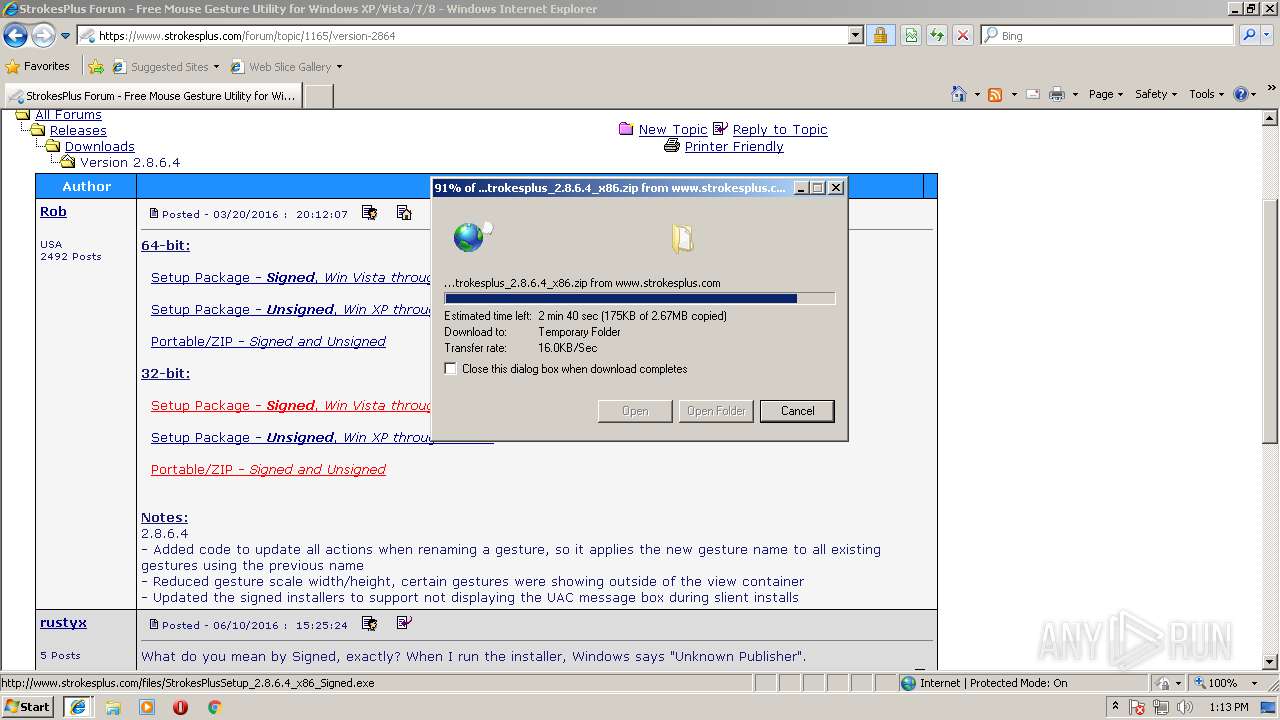Open recent pages dropdown beside Forward arrow
The image size is (1280, 720).
[x=65, y=36]
